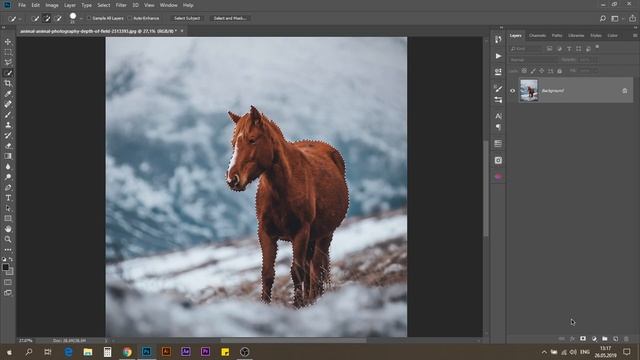
Task: Select the Quick Selection tool in toolbox
Action: click(8, 73)
